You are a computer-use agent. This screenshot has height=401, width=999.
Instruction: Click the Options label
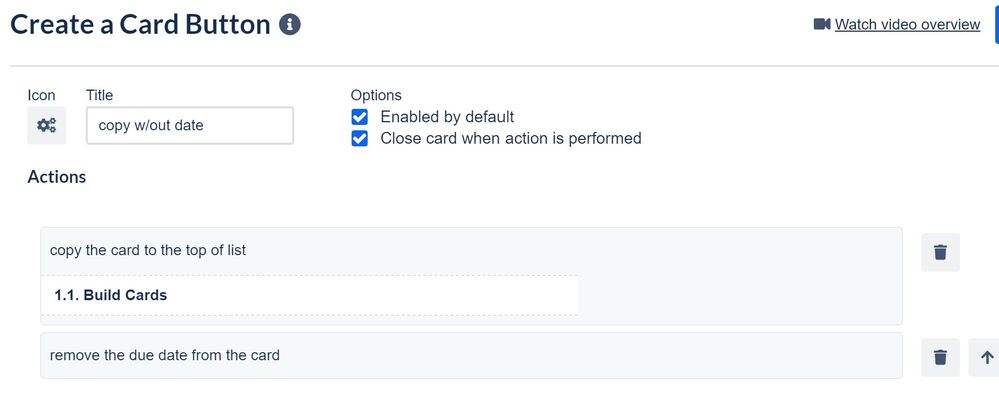pos(376,95)
